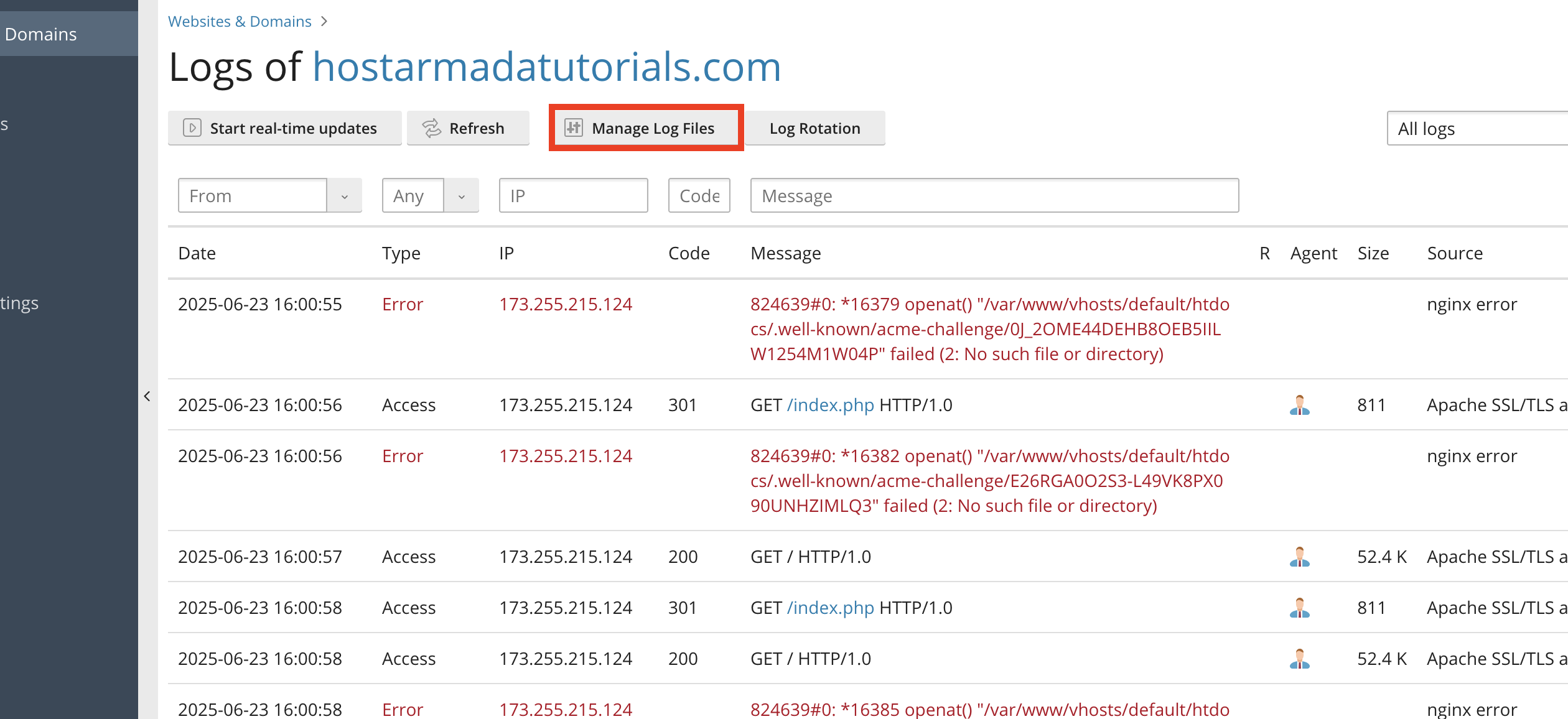Click the Date column header
This screenshot has height=719, width=1568.
[x=197, y=253]
